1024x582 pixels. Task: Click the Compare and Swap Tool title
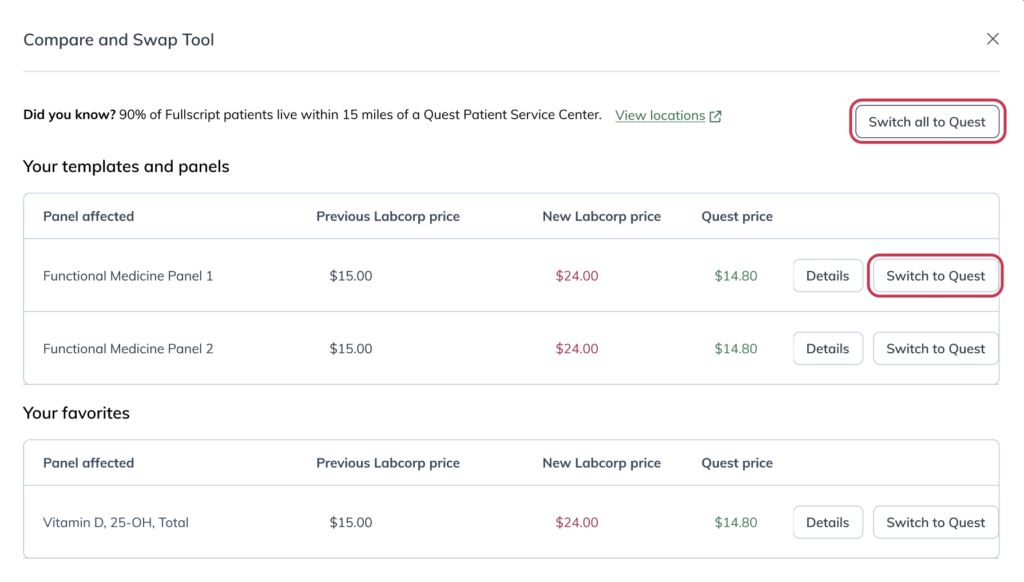coord(119,40)
